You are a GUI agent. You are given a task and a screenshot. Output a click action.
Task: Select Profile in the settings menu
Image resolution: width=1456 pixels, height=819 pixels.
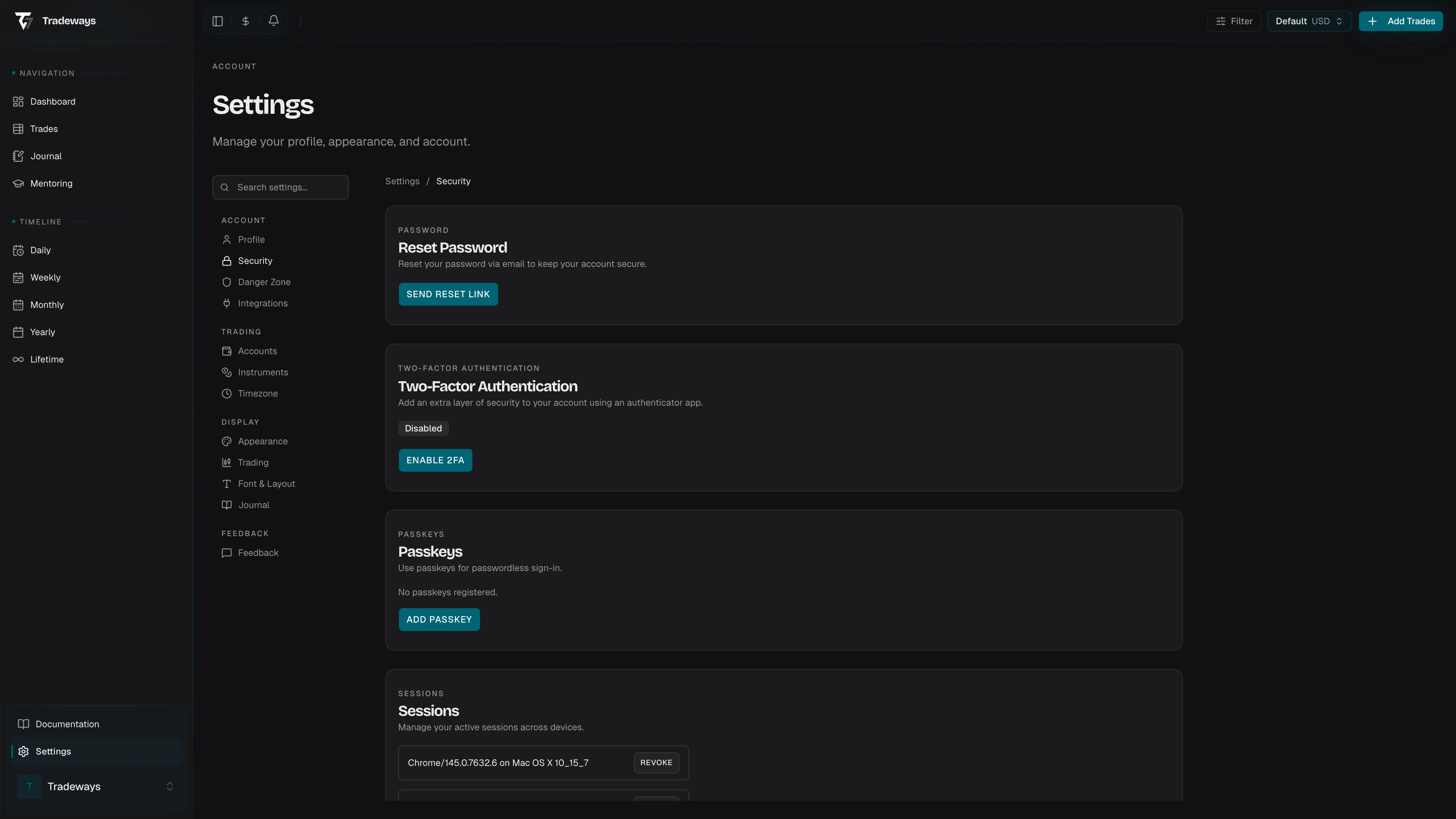coord(251,239)
